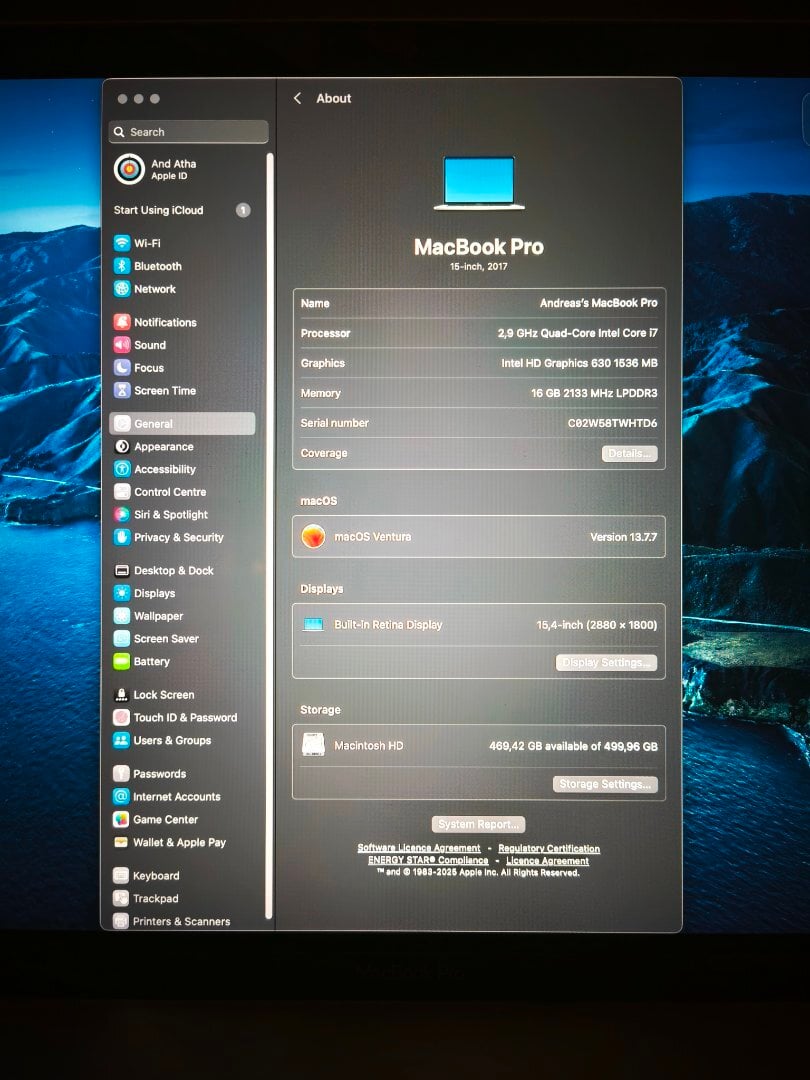Click the sidebar vertical scrollbar
Viewport: 810px width, 1080px height.
click(x=270, y=537)
